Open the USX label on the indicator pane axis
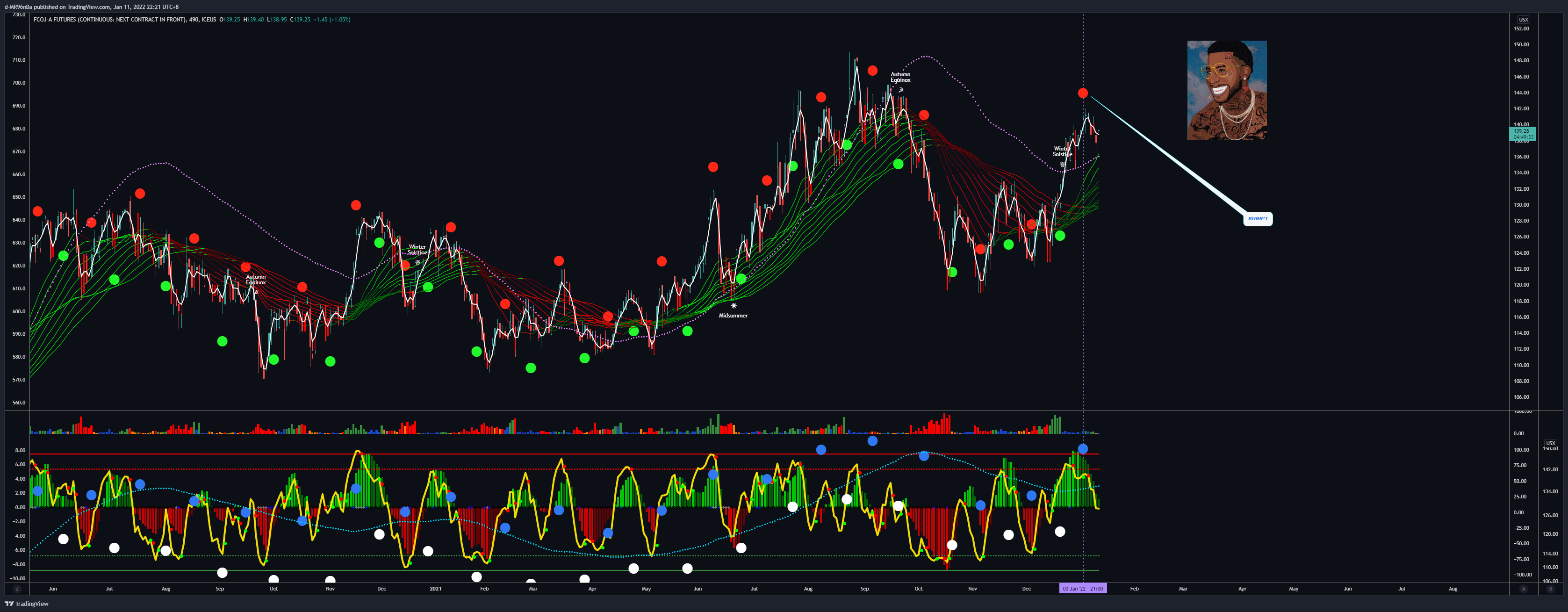This screenshot has width=1568, height=612. click(x=1550, y=443)
